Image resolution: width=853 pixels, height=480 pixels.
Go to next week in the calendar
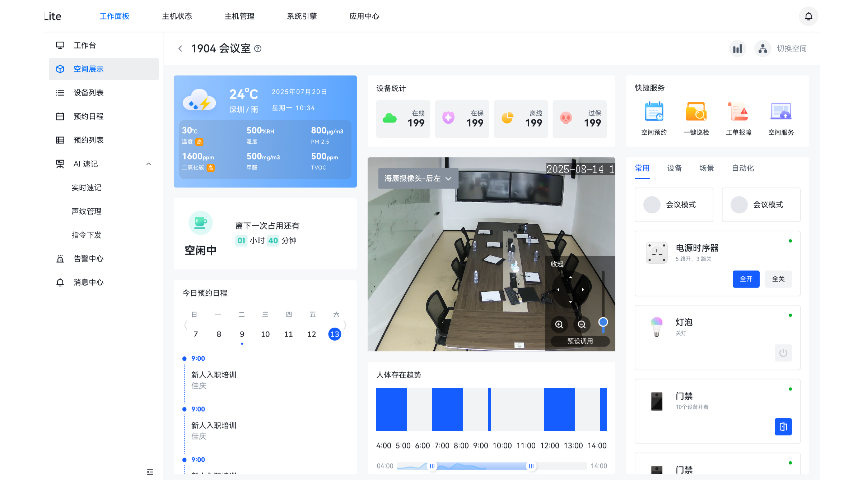pyautogui.click(x=345, y=325)
